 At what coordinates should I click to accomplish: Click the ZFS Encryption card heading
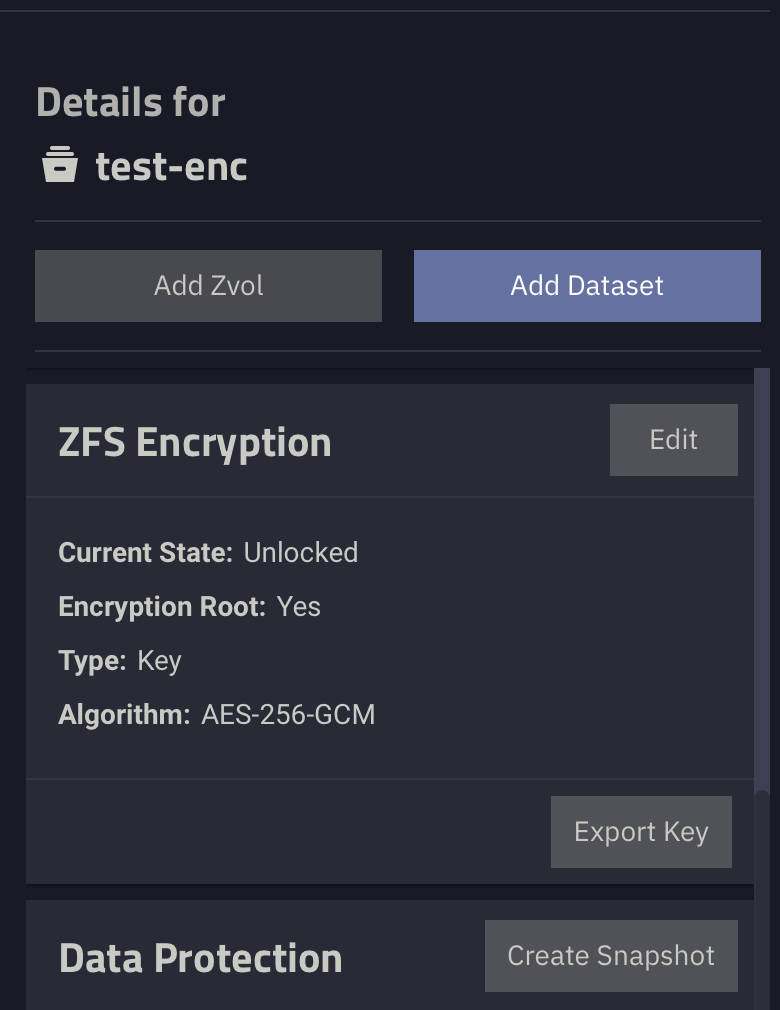195,443
